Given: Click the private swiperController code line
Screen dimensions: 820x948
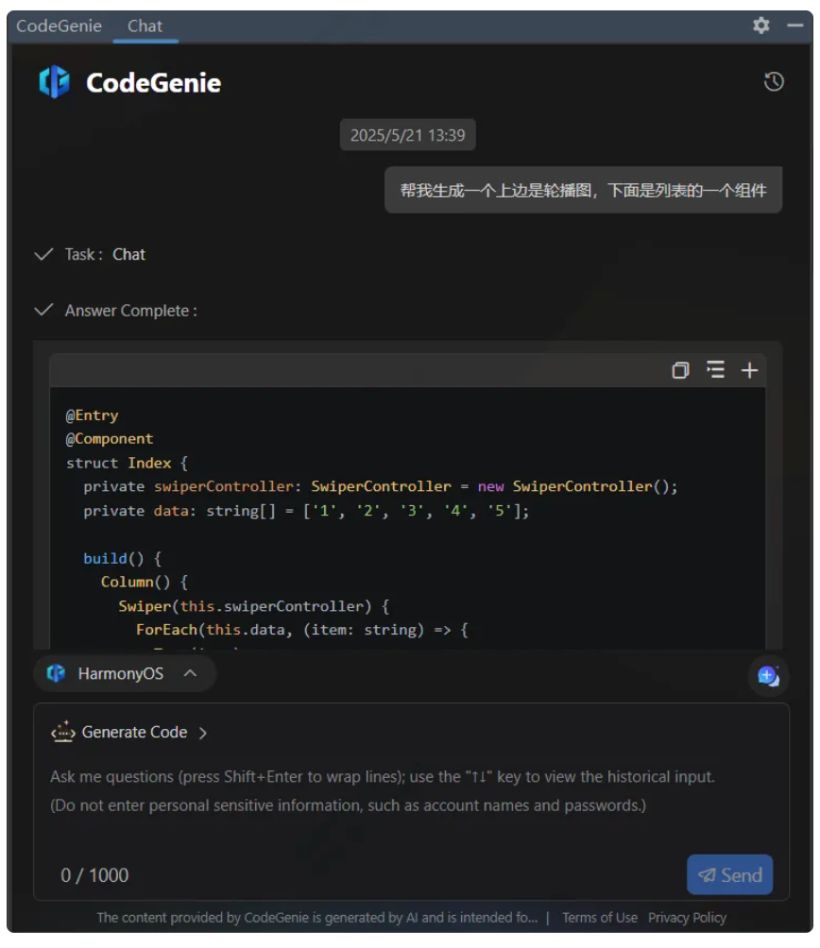Looking at the screenshot, I should tap(380, 487).
